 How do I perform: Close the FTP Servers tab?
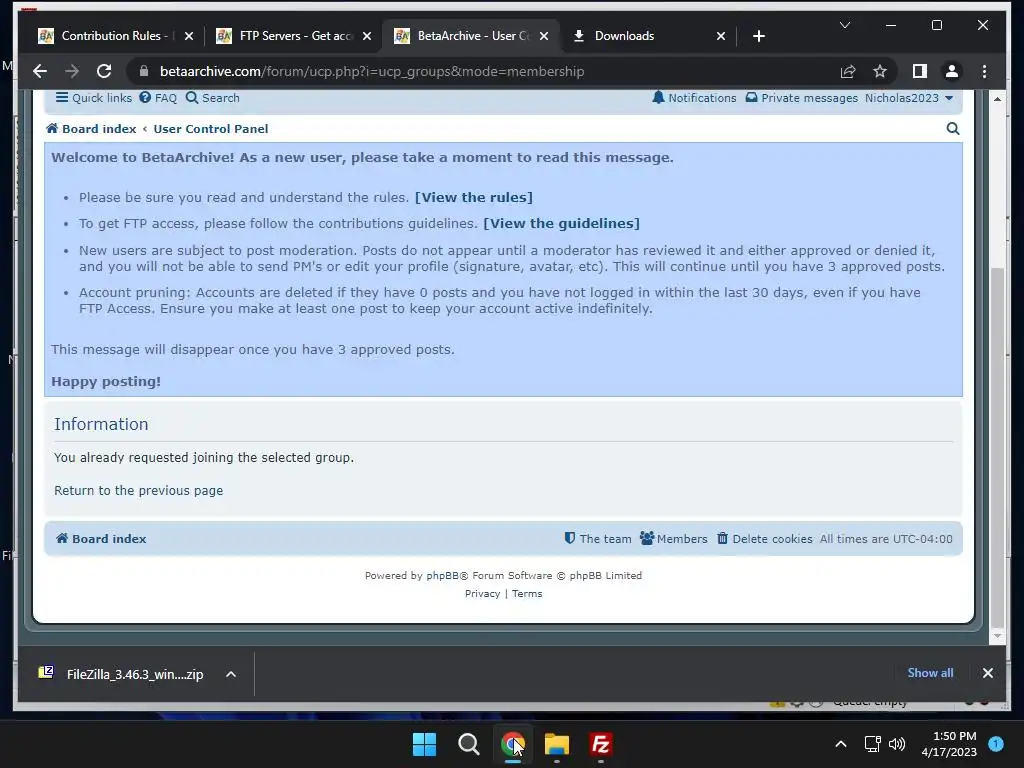click(x=367, y=36)
